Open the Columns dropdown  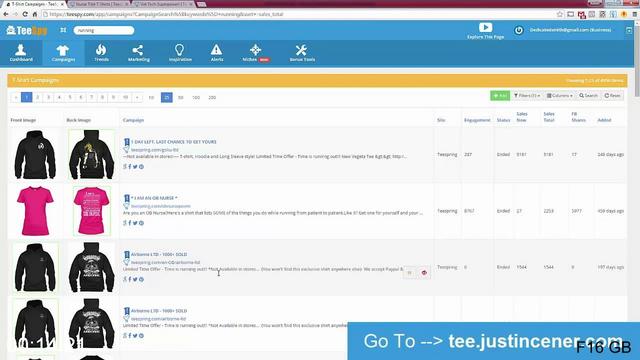coord(560,96)
